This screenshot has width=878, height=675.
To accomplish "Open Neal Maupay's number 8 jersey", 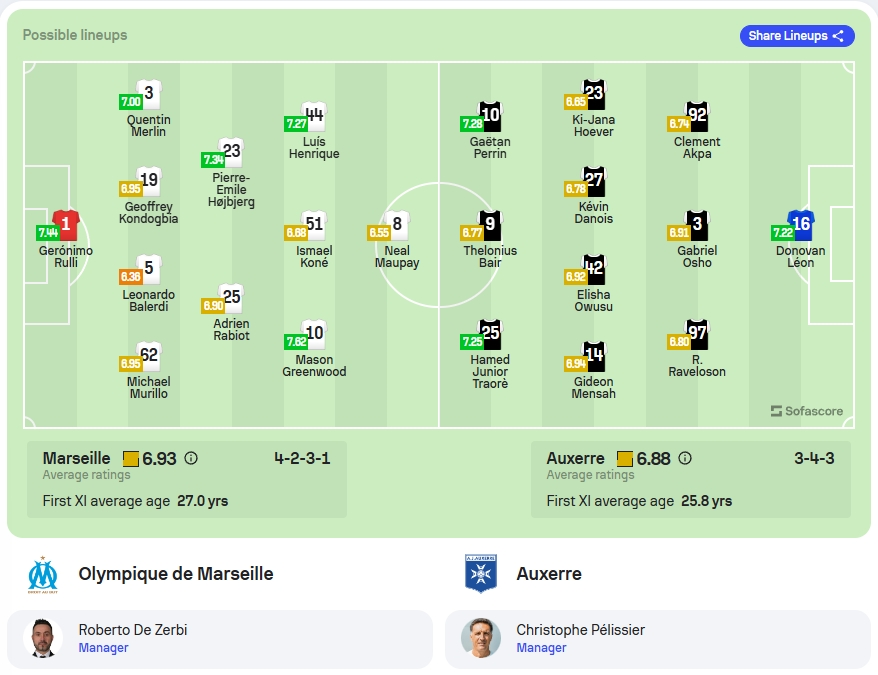I will 397,225.
